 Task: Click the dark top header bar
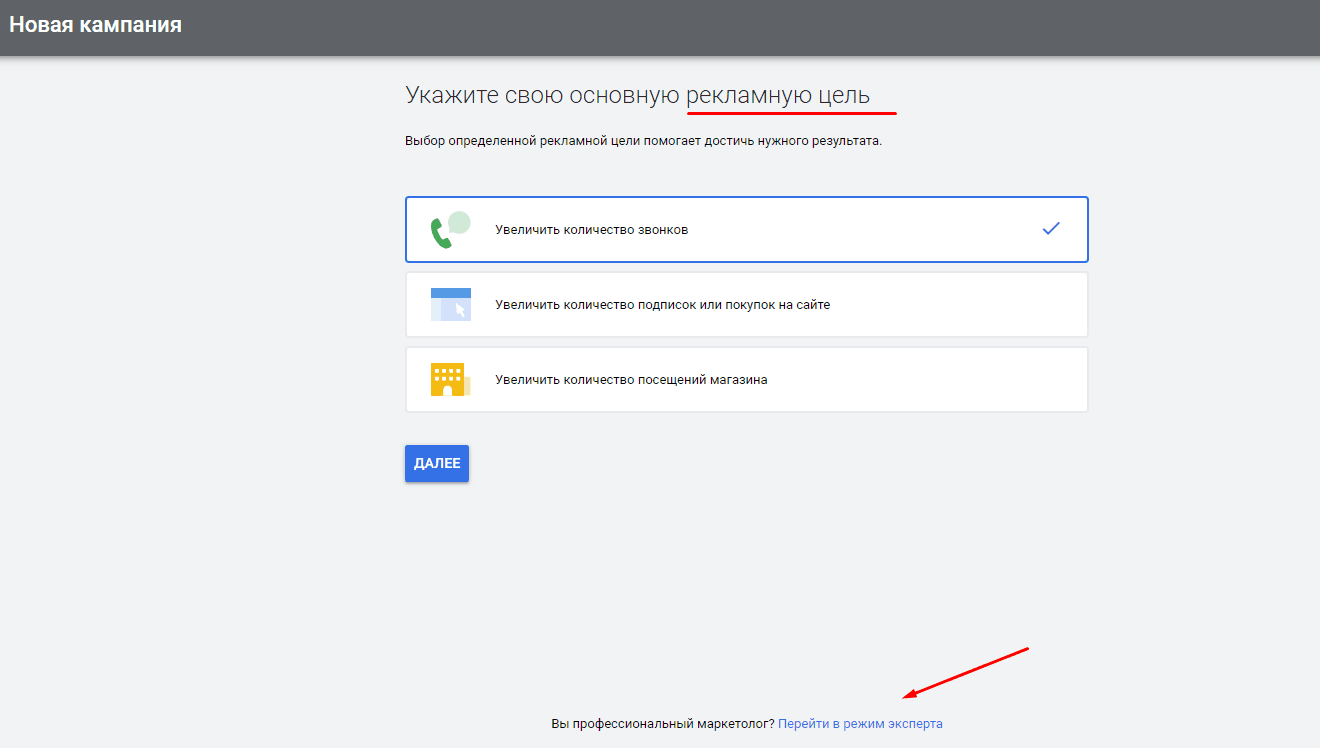(660, 28)
